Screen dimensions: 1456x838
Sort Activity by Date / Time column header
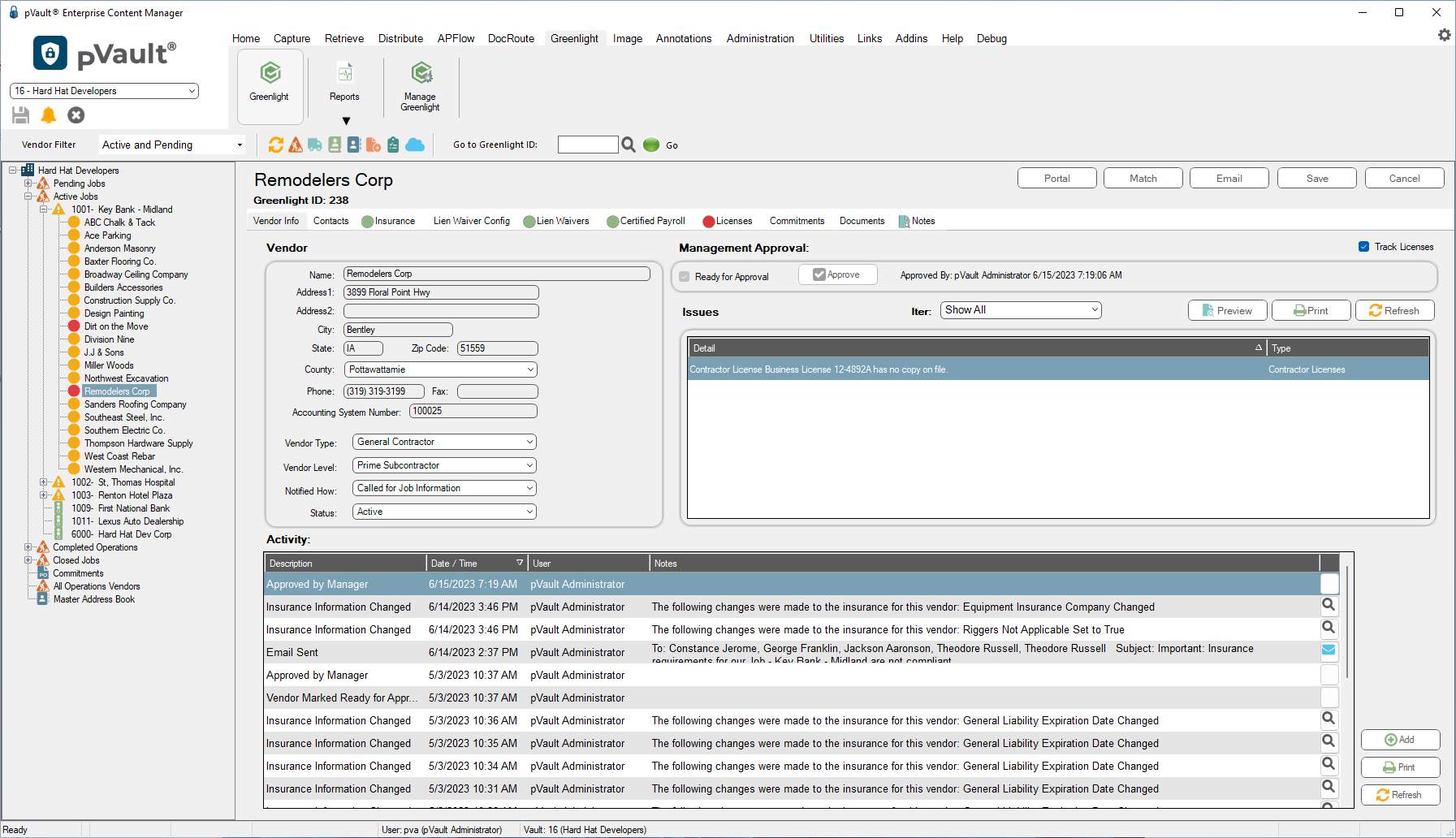[477, 564]
